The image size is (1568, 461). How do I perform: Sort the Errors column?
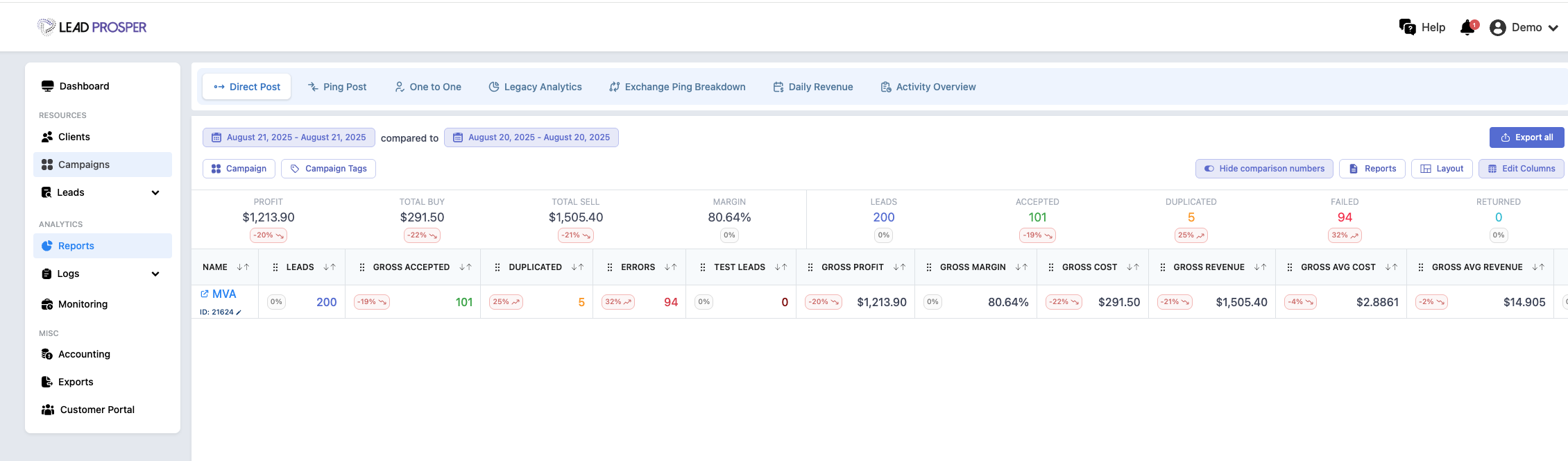pyautogui.click(x=670, y=267)
